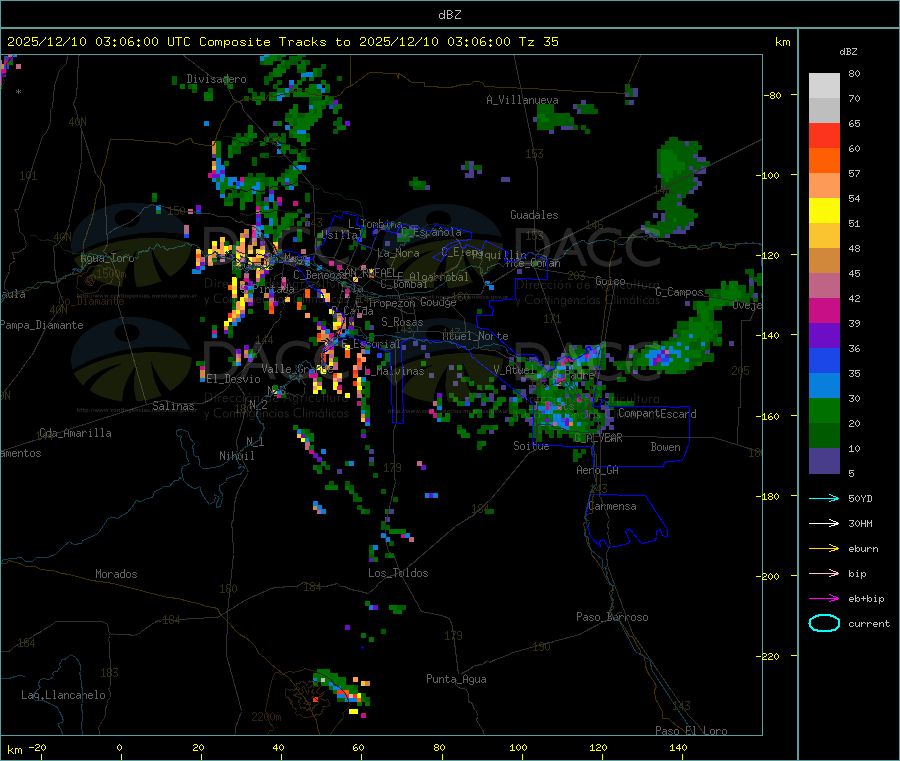Click the Lag.Llancanelo place label
The height and width of the screenshot is (761, 900).
point(63,695)
